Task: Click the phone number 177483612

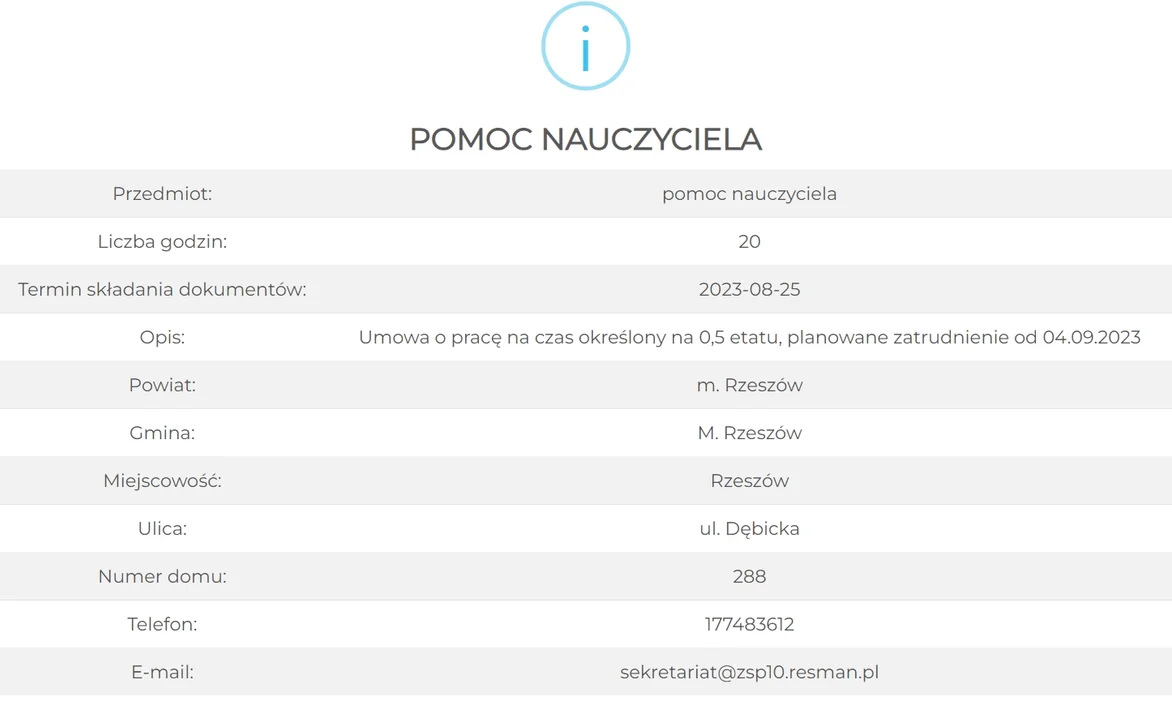Action: coord(749,624)
